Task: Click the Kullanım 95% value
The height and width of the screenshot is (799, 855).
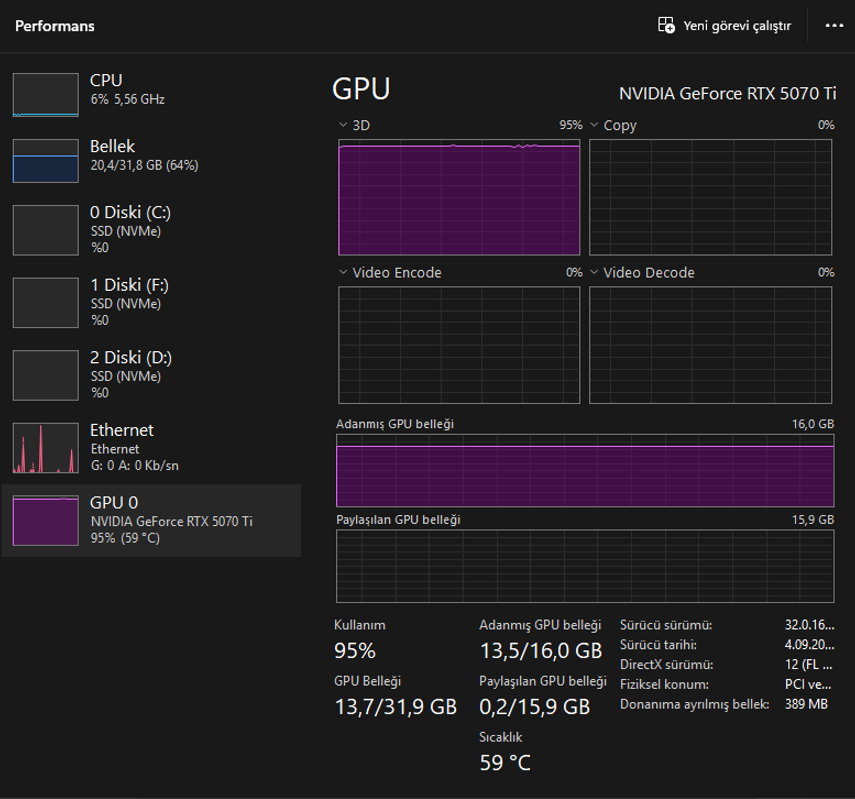Action: pyautogui.click(x=355, y=651)
